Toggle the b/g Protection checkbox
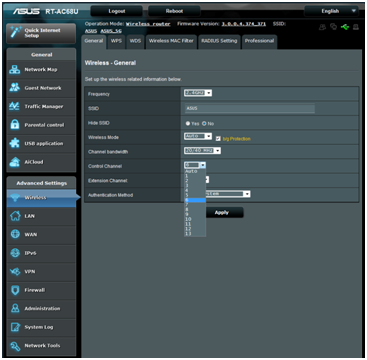The height and width of the screenshot is (360, 367). (218, 138)
